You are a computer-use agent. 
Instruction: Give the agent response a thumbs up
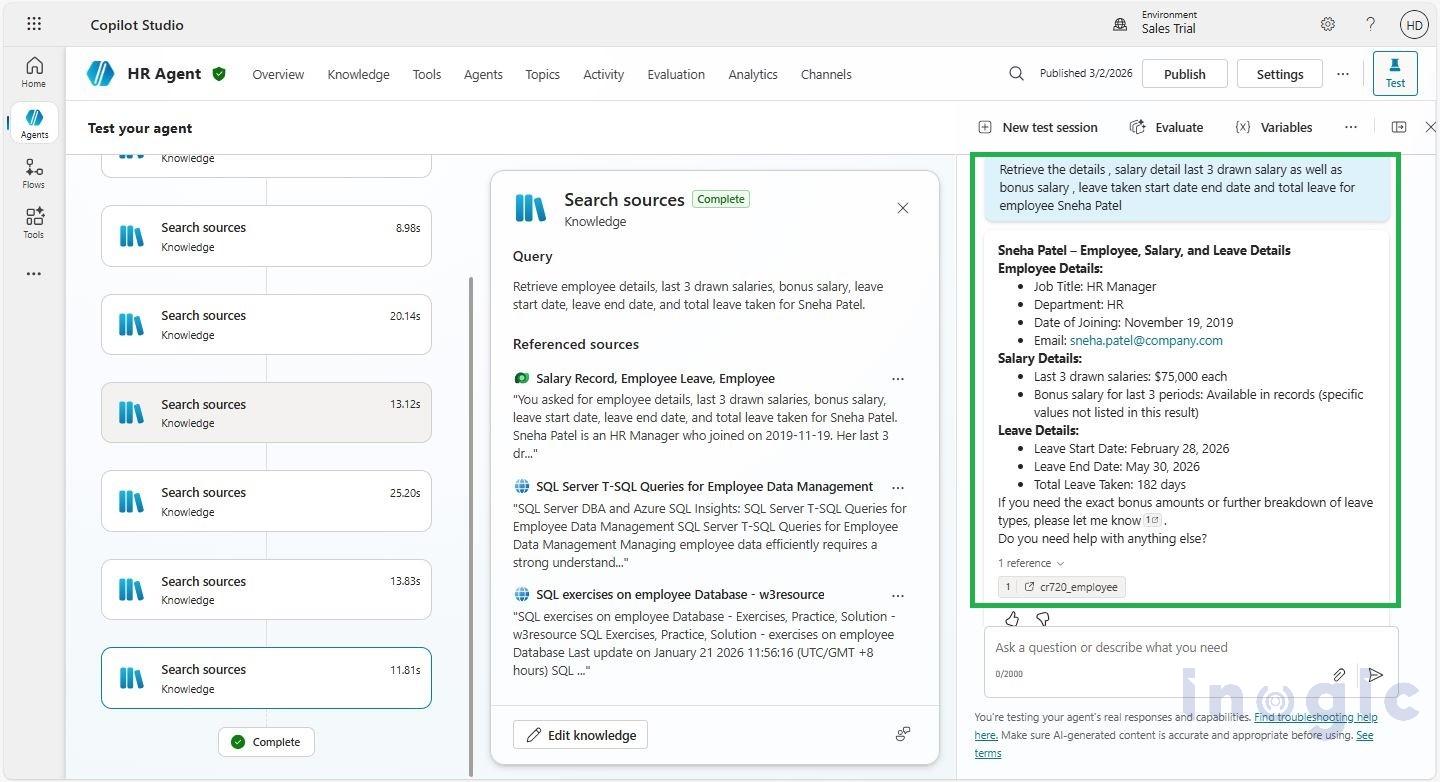pyautogui.click(x=1012, y=619)
